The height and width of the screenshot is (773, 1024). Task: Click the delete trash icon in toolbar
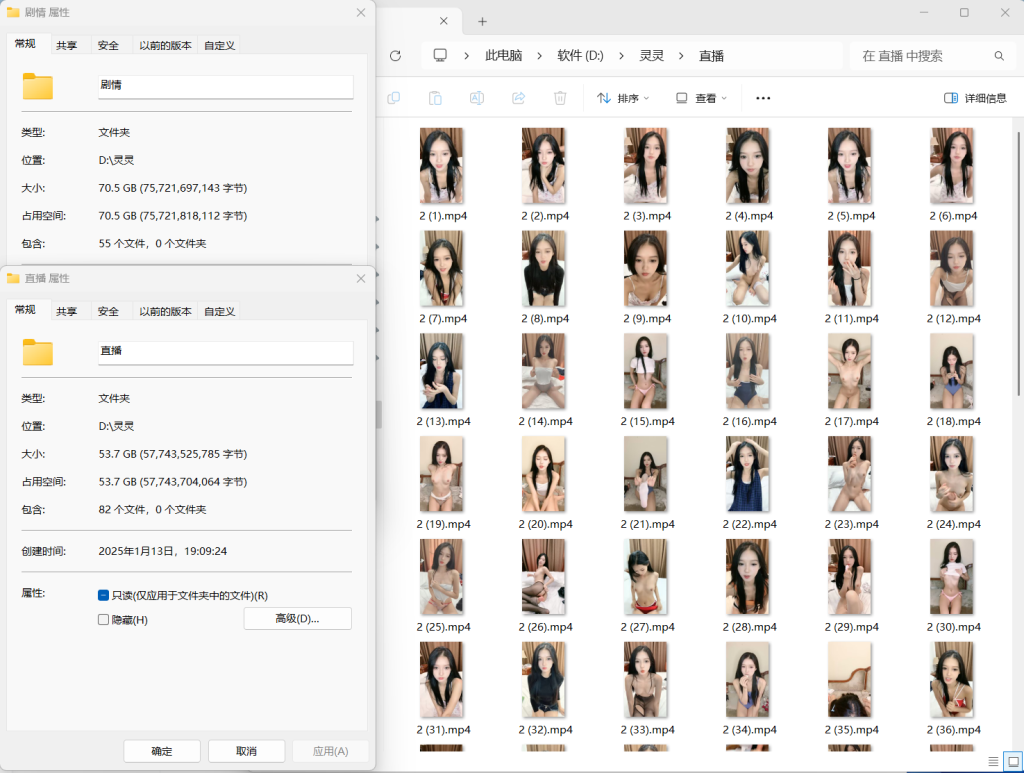coord(560,98)
